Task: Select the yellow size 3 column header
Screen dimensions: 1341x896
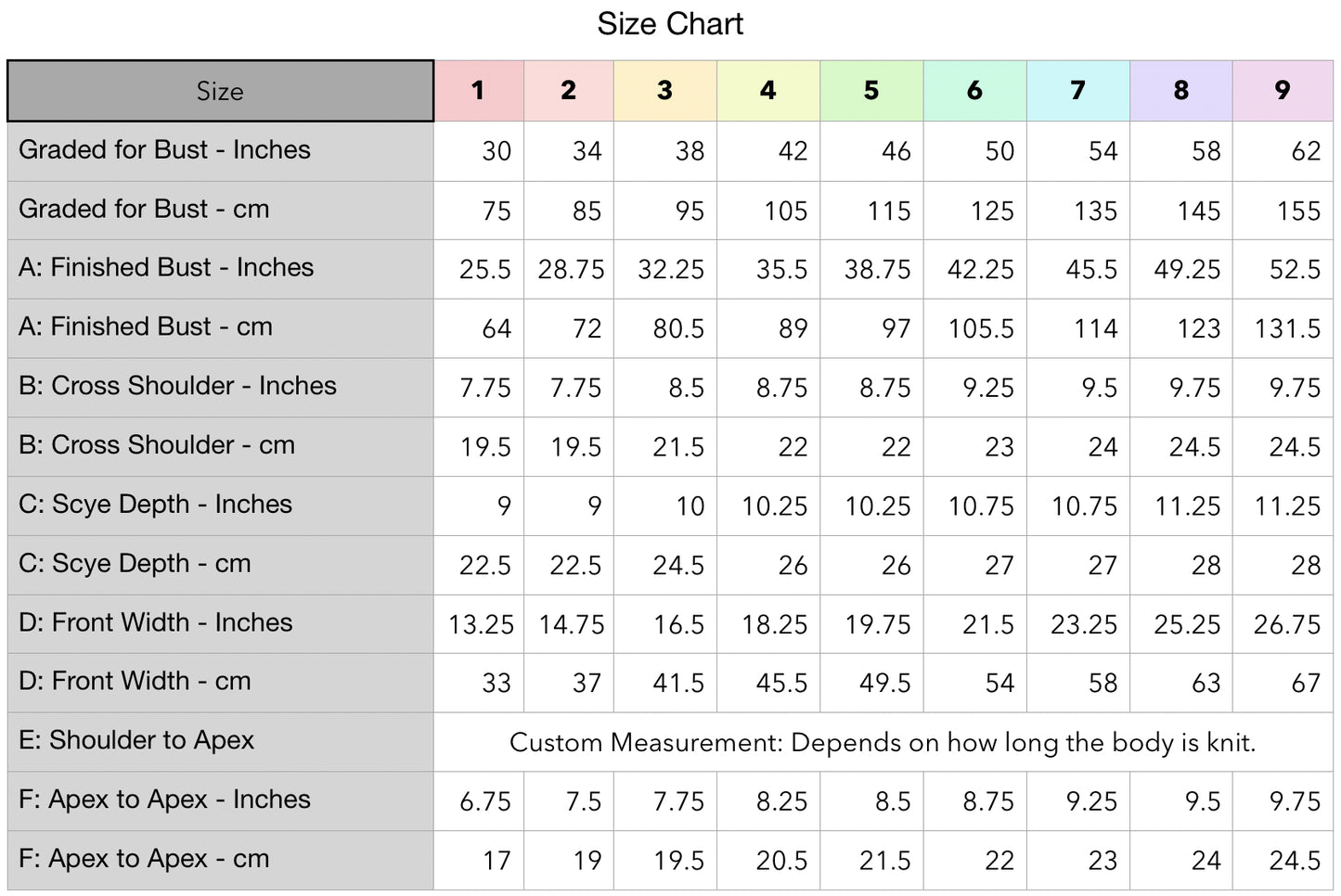Action: tap(664, 91)
